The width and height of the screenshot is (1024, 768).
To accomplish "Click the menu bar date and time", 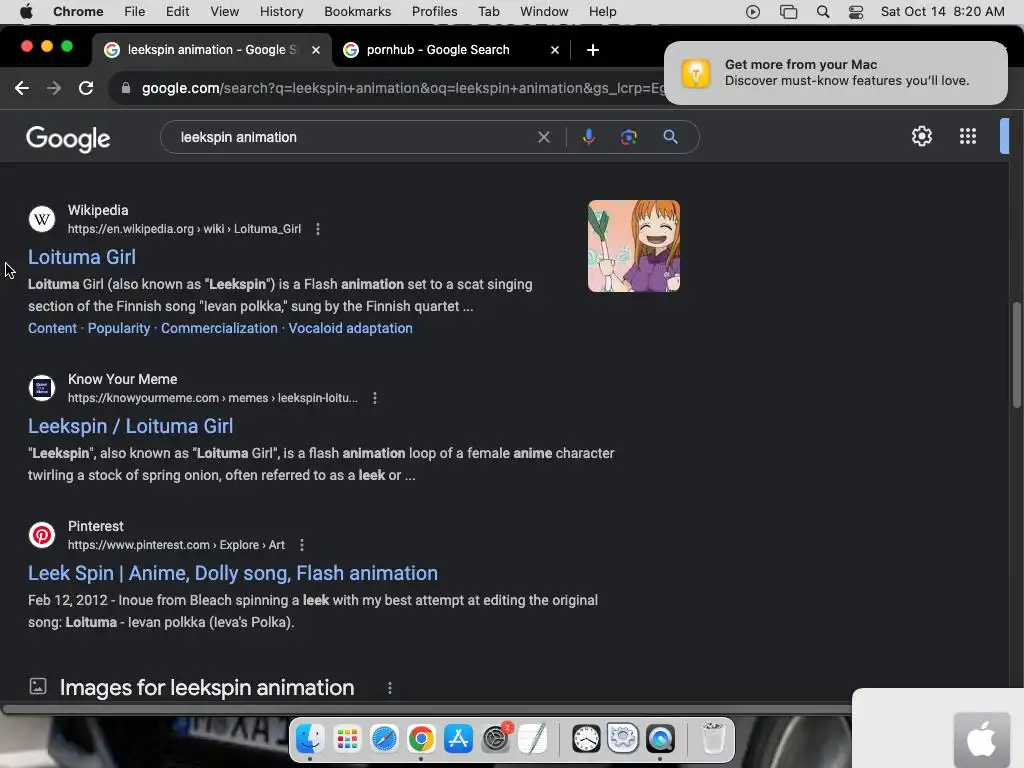I will click(942, 12).
